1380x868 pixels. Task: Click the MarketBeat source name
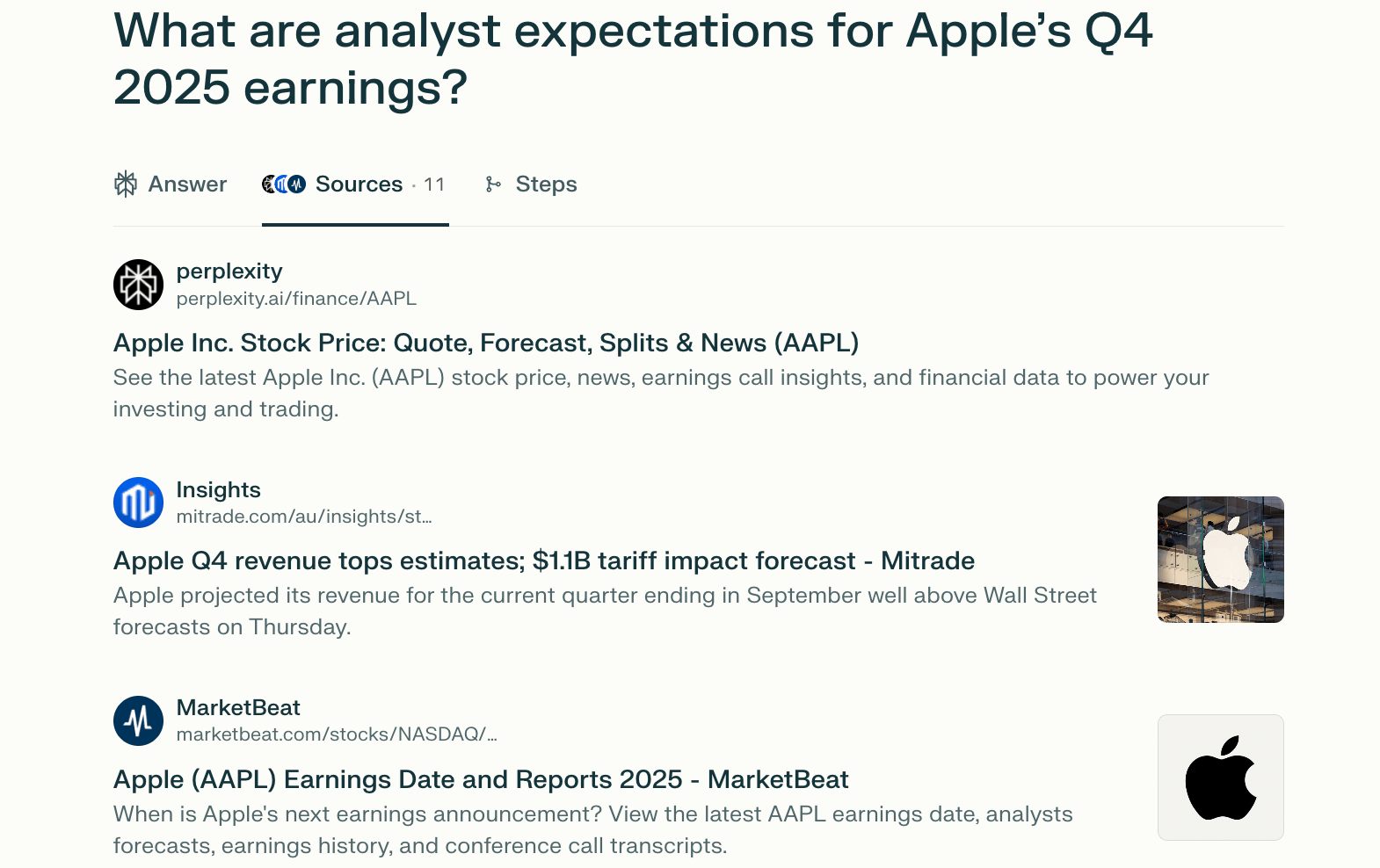238,707
